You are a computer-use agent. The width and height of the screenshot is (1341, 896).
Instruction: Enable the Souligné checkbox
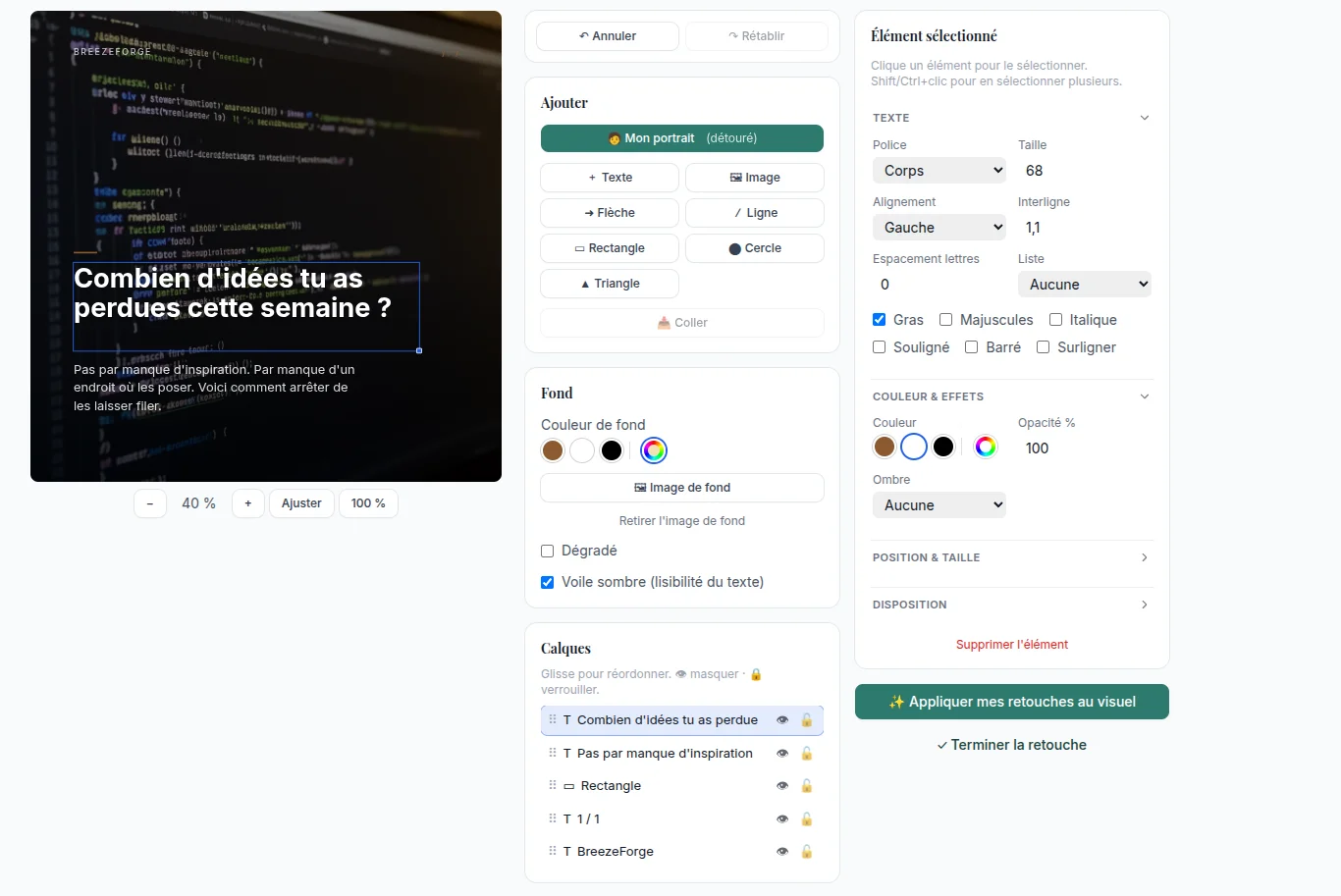[880, 347]
